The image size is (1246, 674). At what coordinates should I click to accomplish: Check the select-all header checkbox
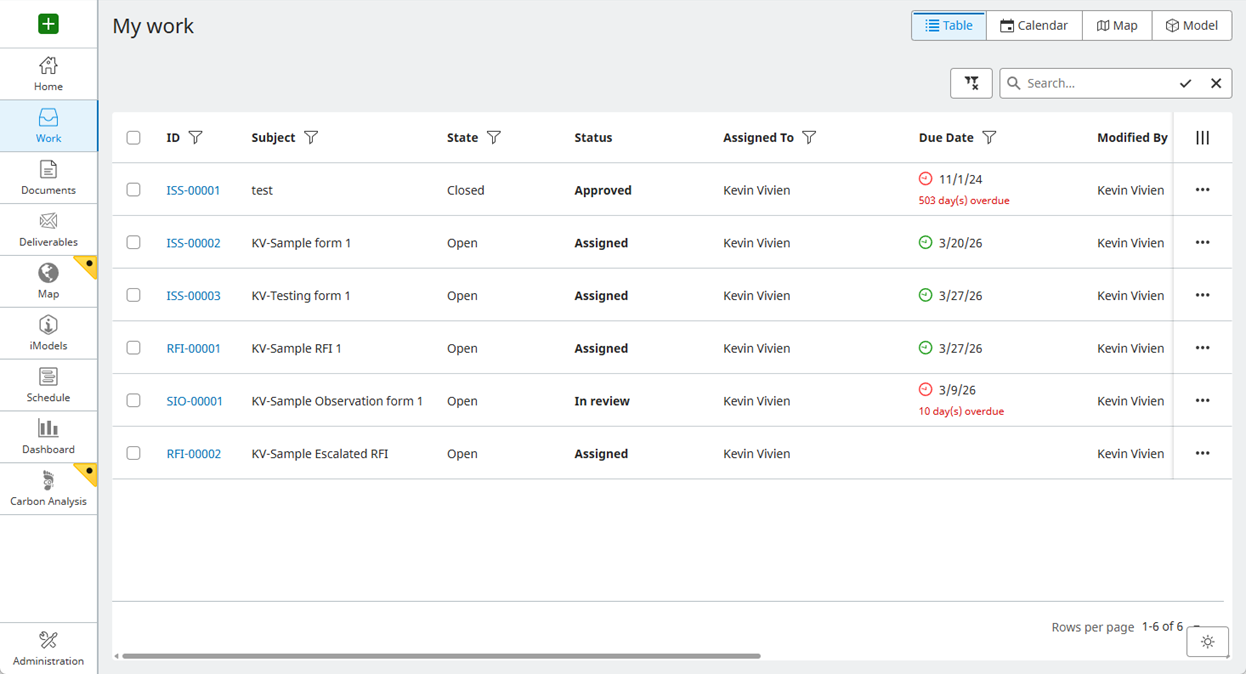(133, 138)
